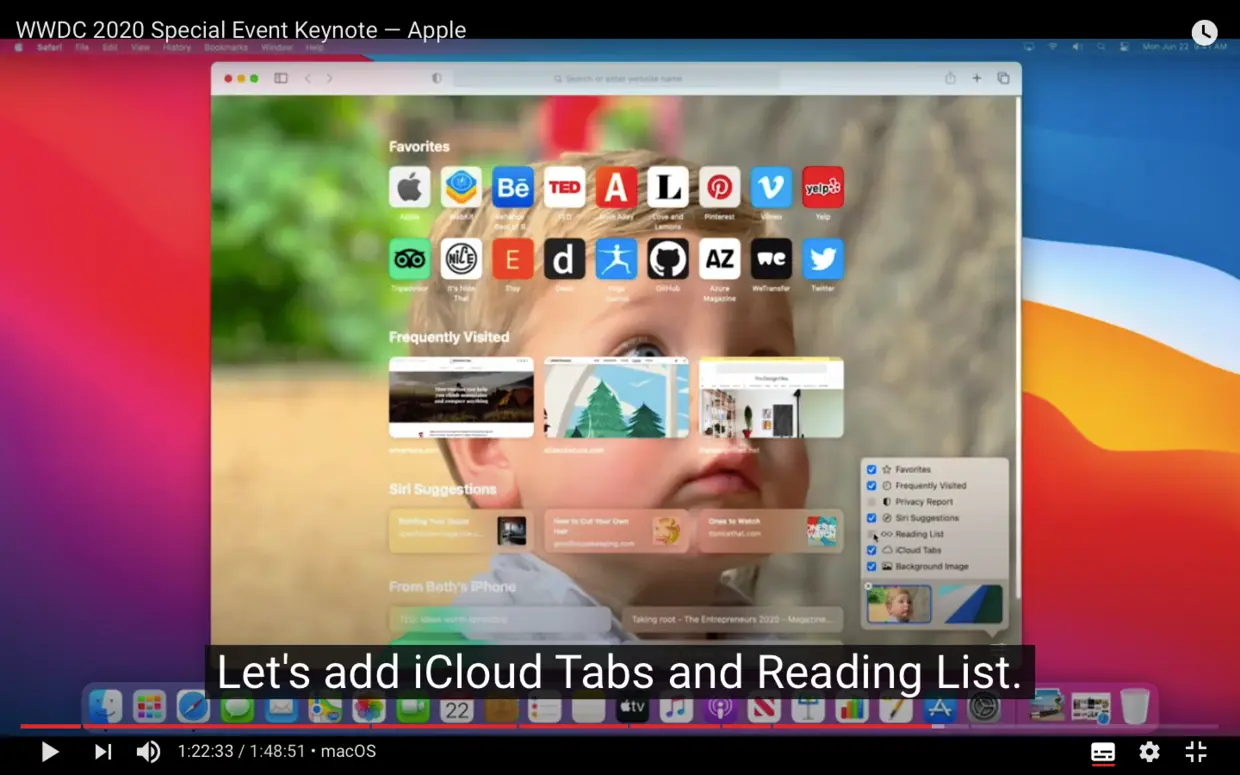
Task: Open the third Frequently Visited thumbnail
Action: point(771,397)
